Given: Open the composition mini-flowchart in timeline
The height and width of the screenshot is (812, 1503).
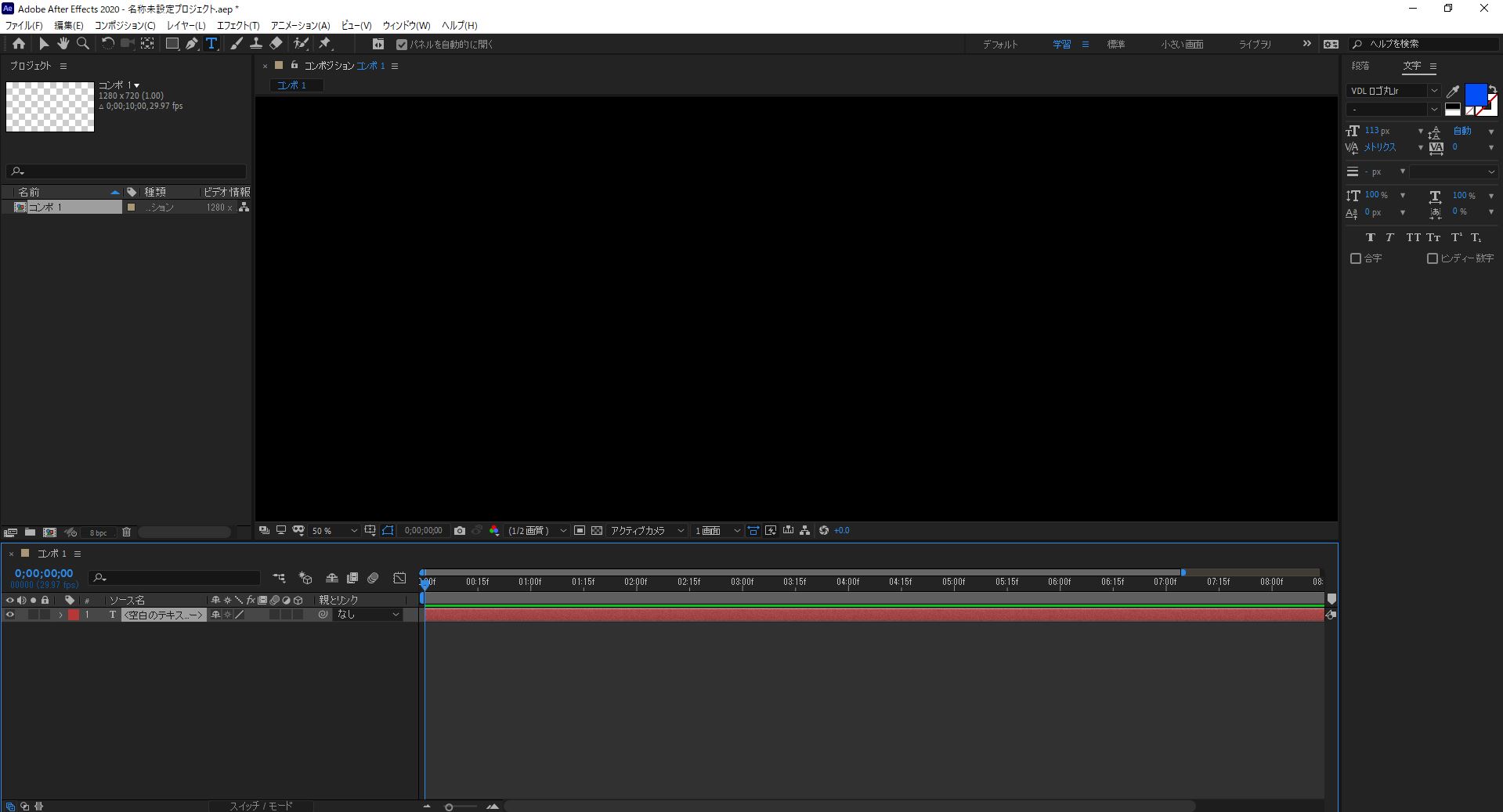Looking at the screenshot, I should 279,578.
